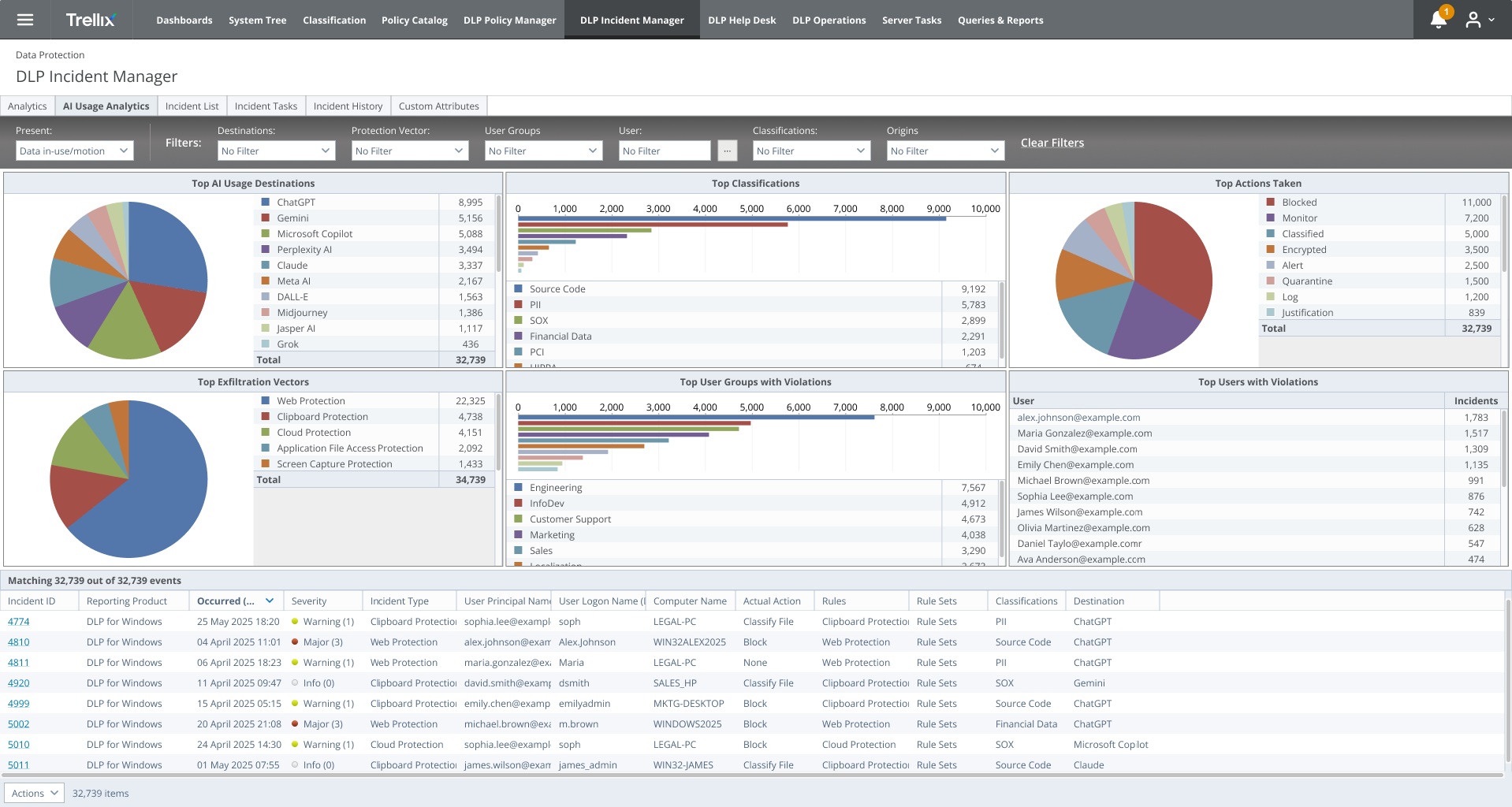Expand the Destinations filter dropdown
The width and height of the screenshot is (1512, 807).
point(276,151)
